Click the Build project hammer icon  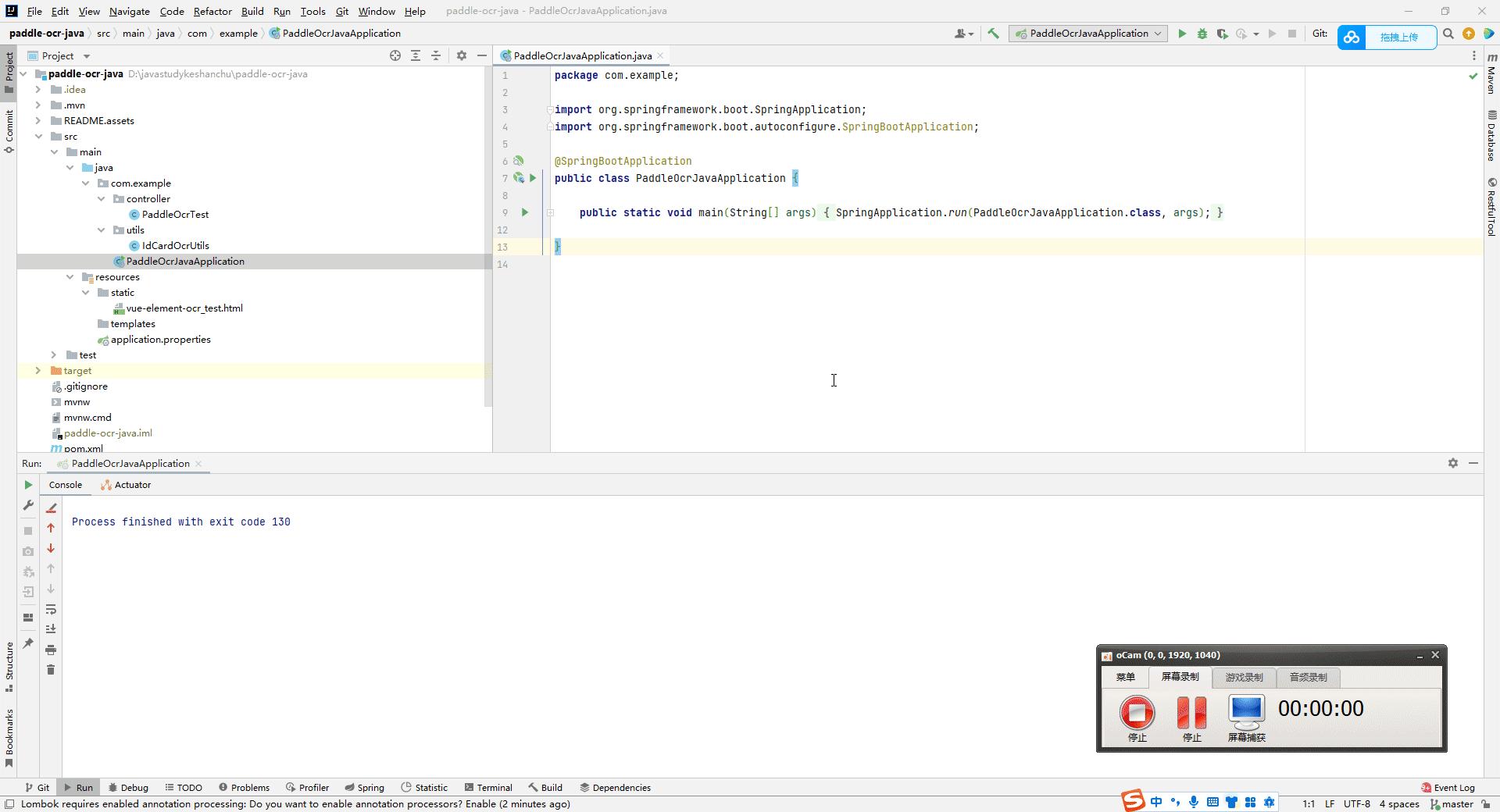[993, 34]
